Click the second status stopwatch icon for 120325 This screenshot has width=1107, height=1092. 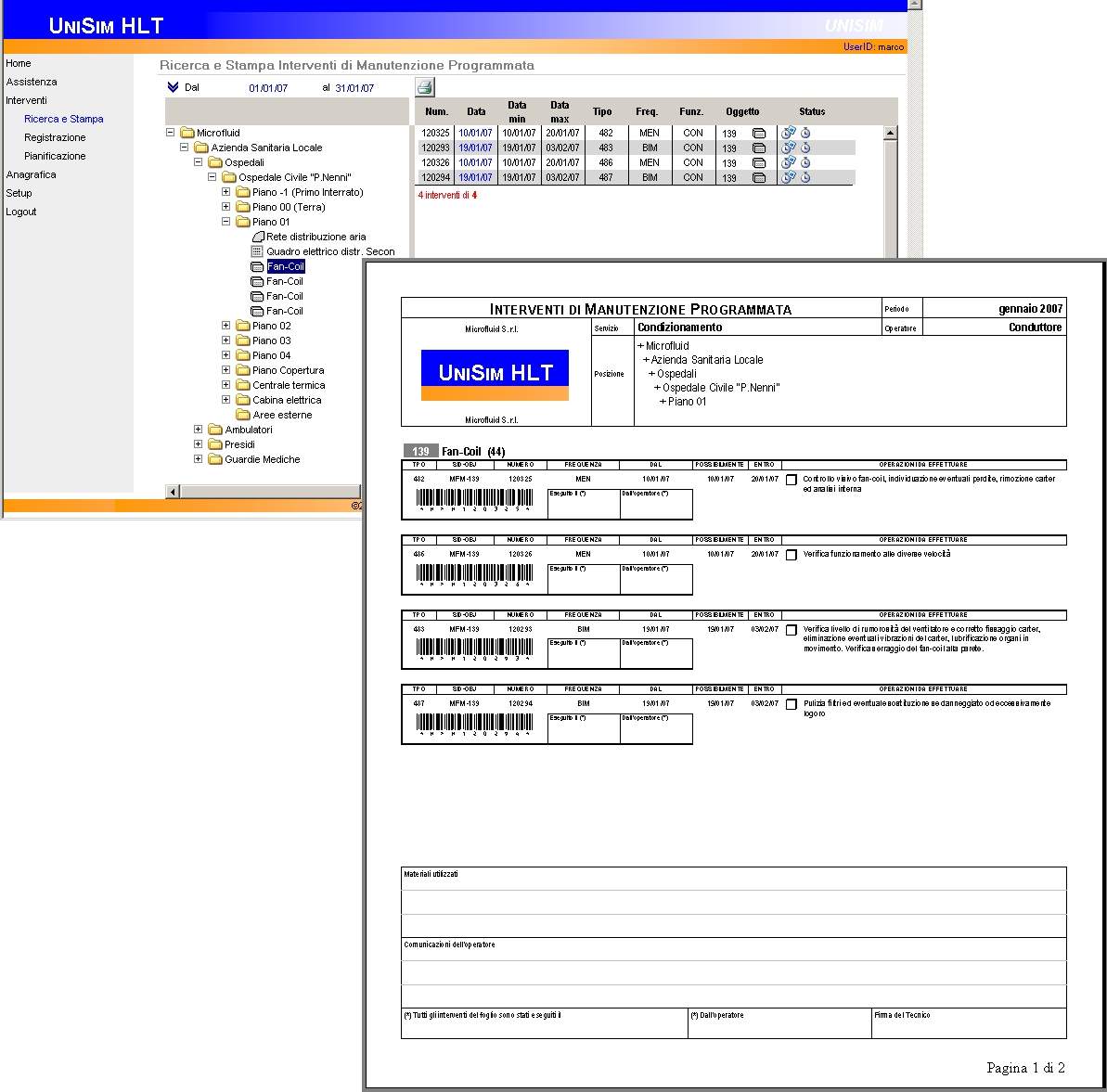(x=805, y=132)
